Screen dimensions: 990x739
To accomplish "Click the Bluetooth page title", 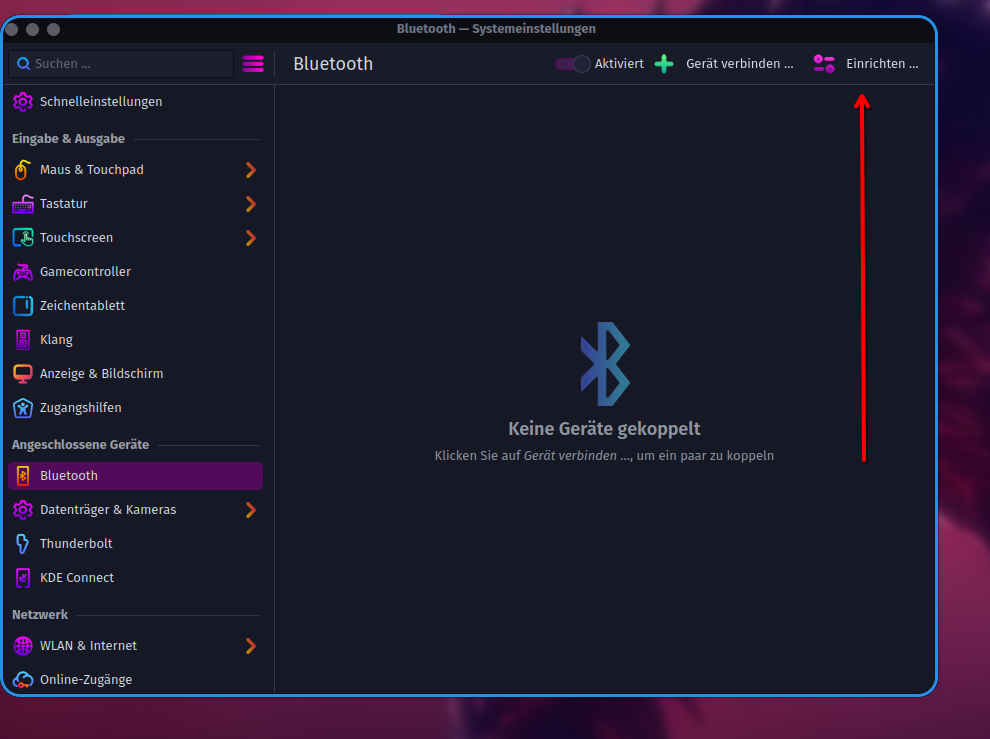I will (x=333, y=64).
